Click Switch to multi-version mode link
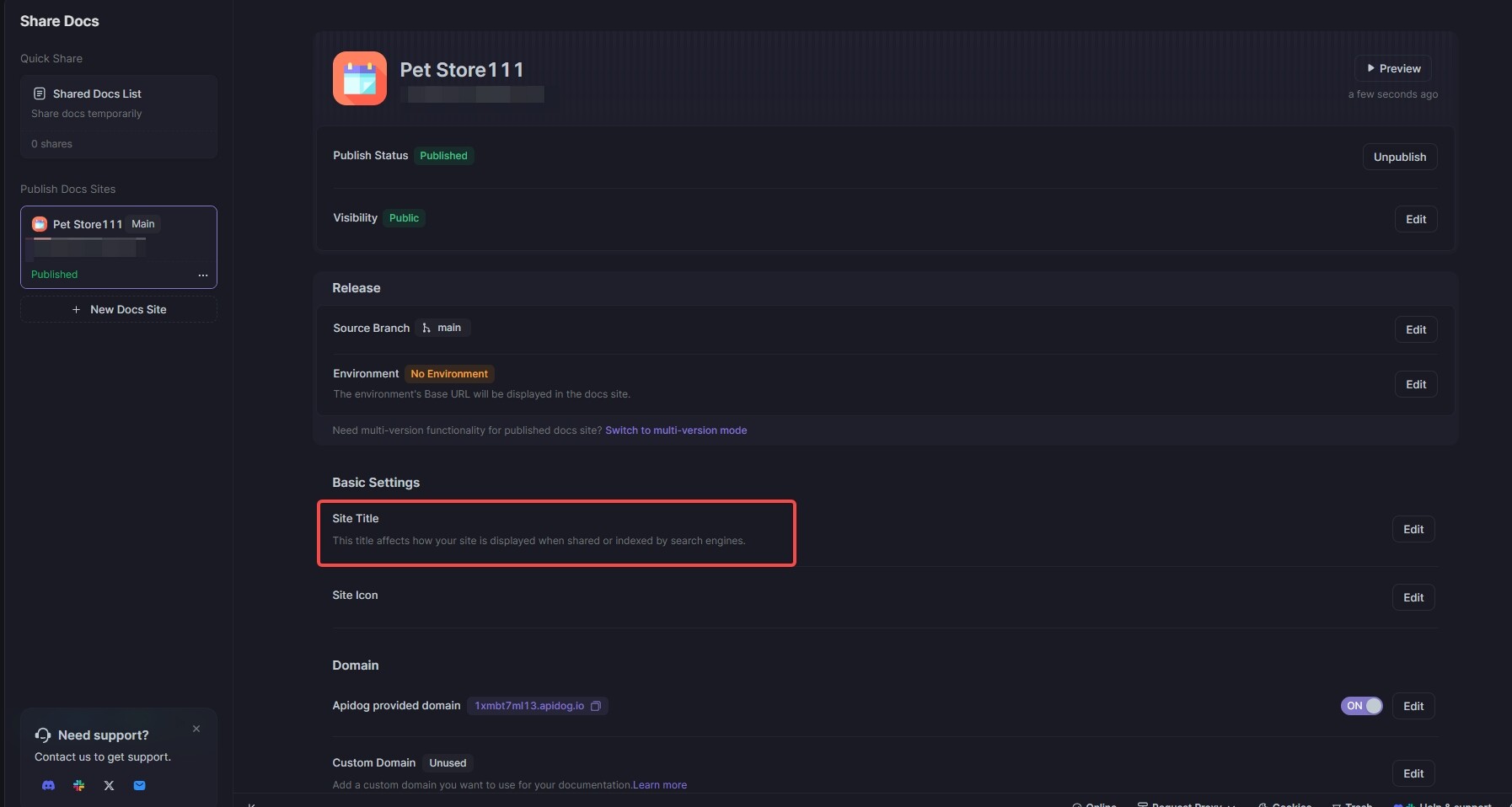Image resolution: width=1512 pixels, height=807 pixels. click(x=676, y=430)
